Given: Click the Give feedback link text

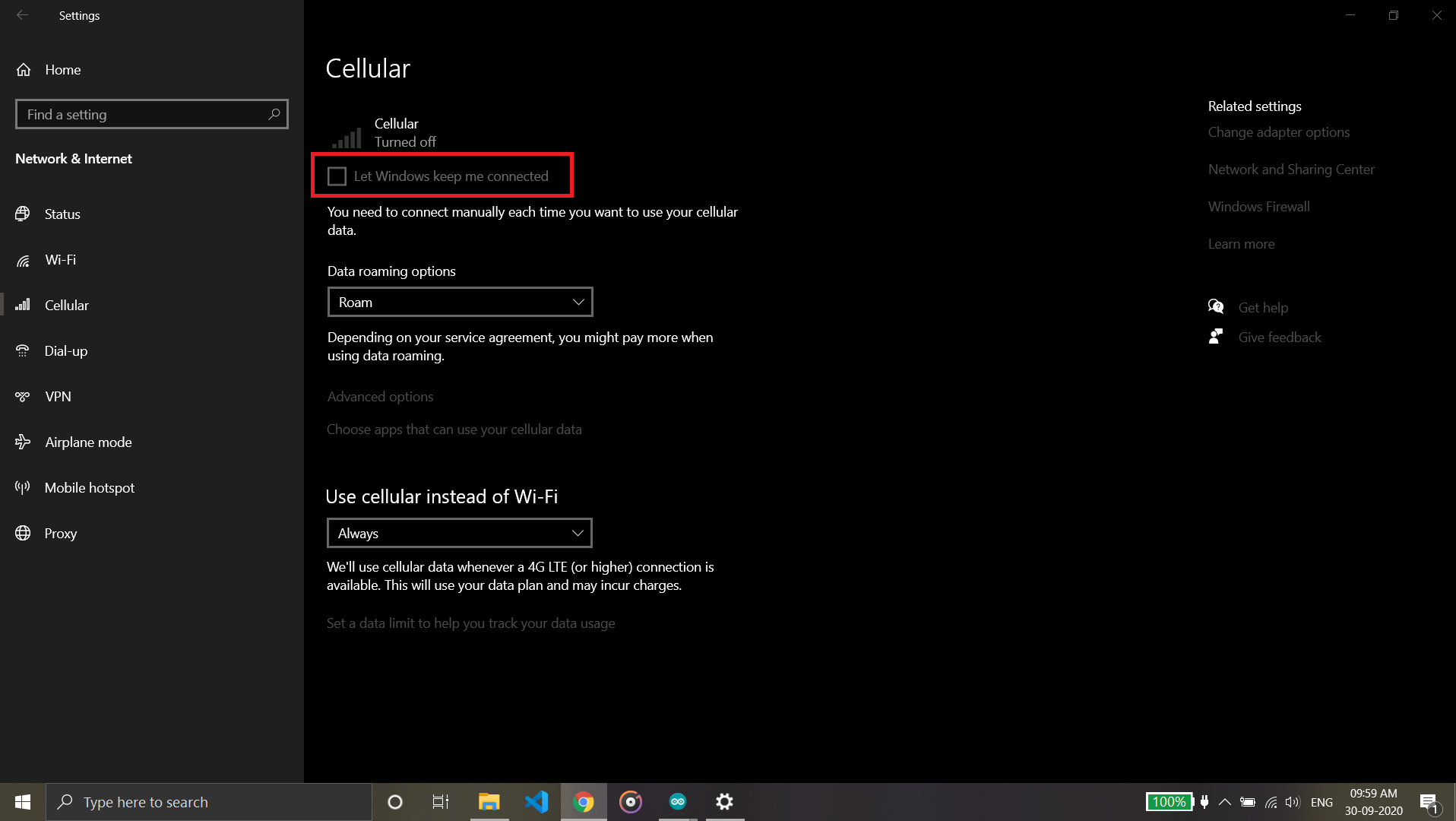Looking at the screenshot, I should (x=1280, y=337).
